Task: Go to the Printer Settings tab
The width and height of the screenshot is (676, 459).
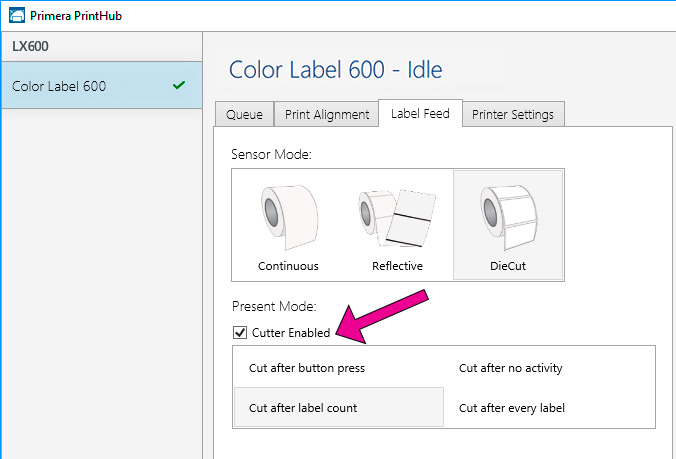Action: (513, 114)
